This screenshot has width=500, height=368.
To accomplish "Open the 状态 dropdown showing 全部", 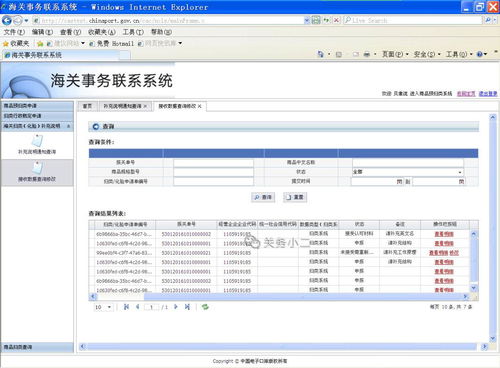I will coord(407,172).
